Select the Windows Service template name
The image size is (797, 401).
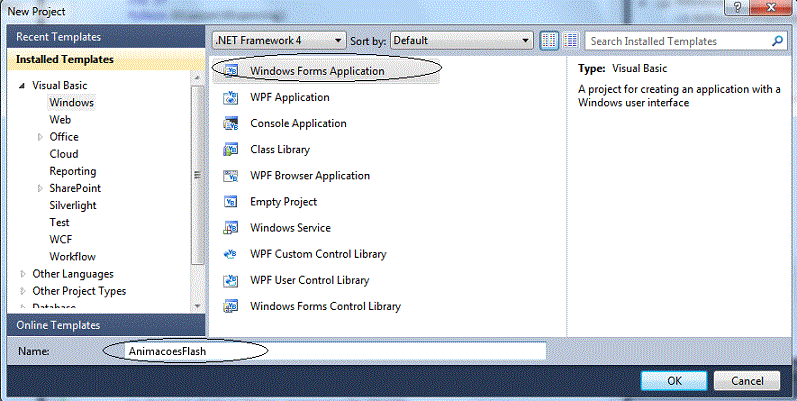pyautogui.click(x=290, y=228)
